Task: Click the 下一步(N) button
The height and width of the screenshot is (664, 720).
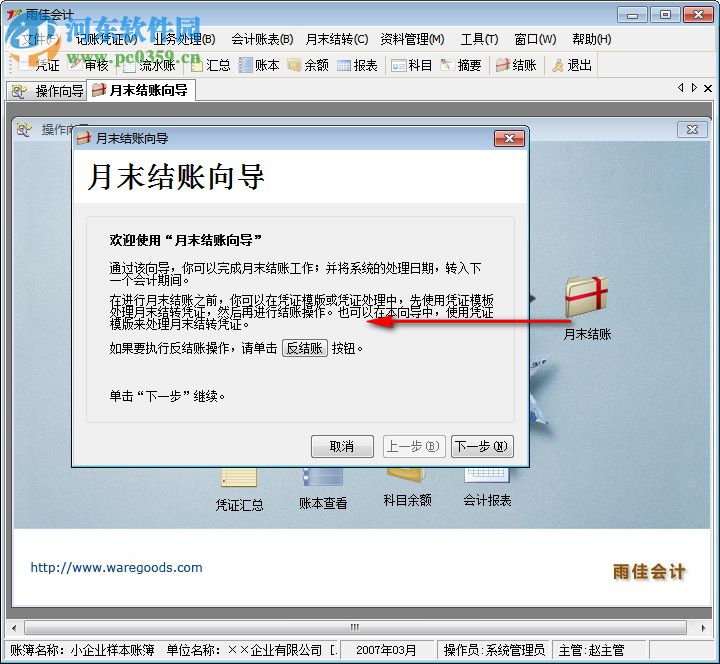Action: click(482, 446)
